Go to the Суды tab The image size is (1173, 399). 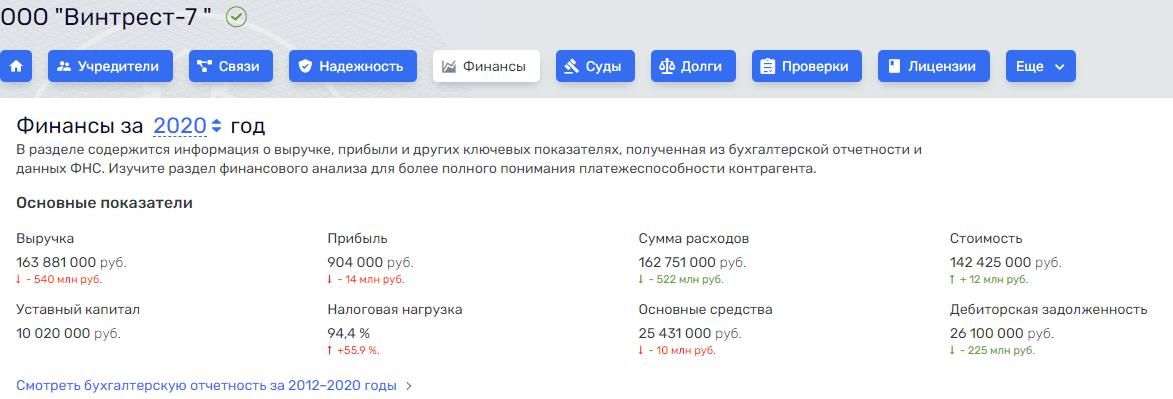(x=595, y=67)
